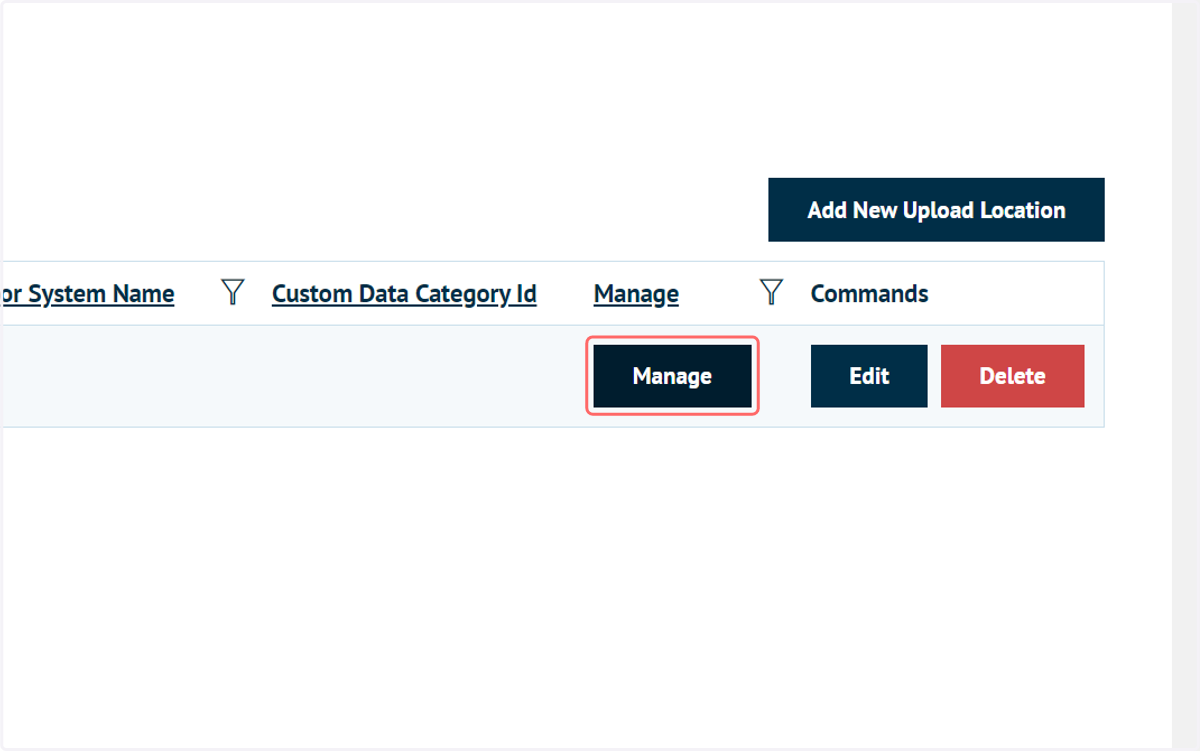Edit the upload location row
1200x751 pixels.
point(869,376)
